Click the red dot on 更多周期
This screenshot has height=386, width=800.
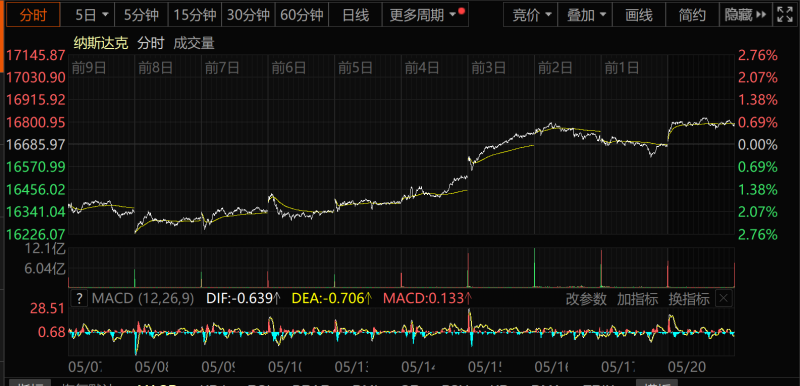pos(461,11)
